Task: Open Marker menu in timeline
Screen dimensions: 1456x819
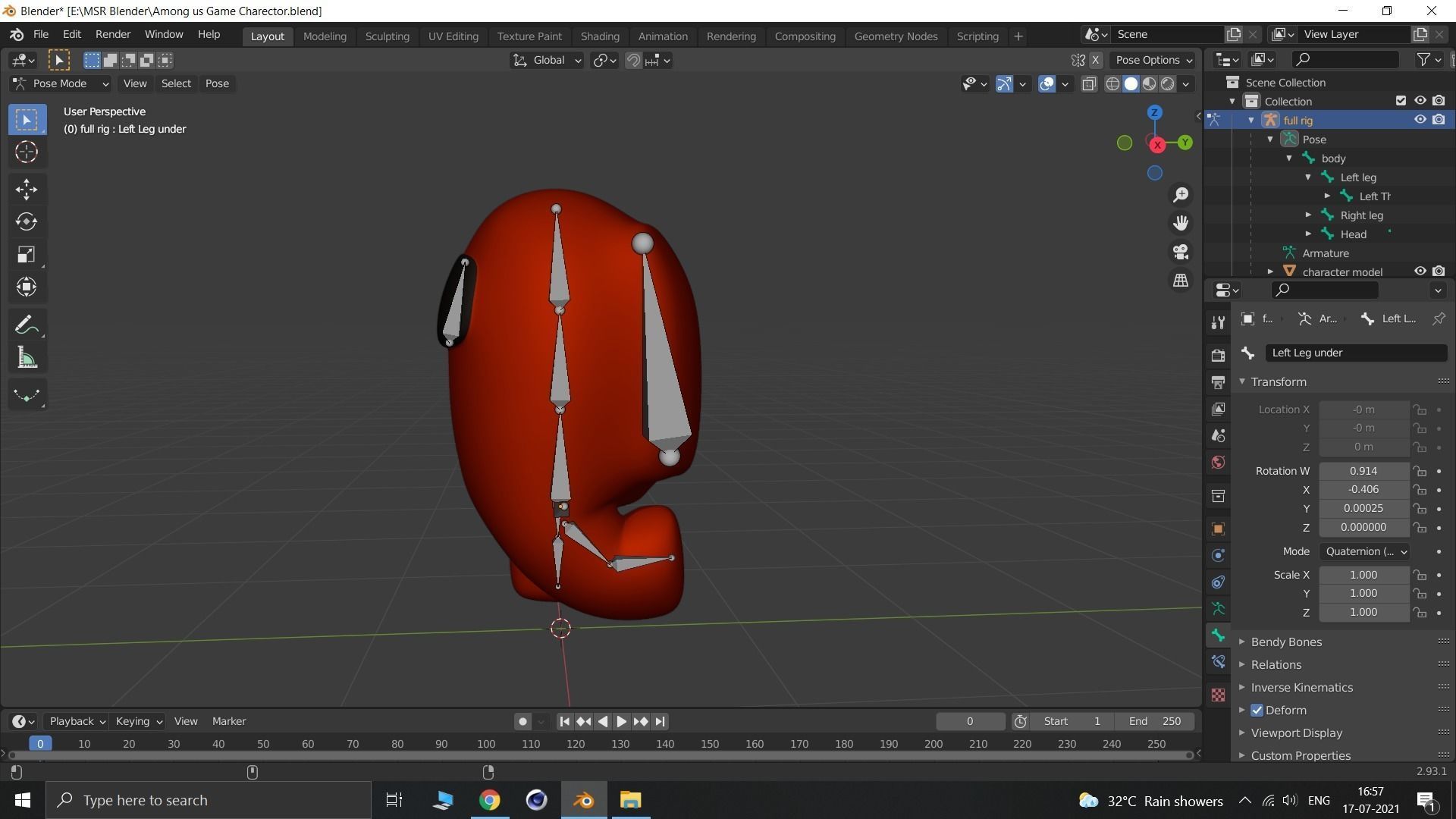Action: (229, 722)
